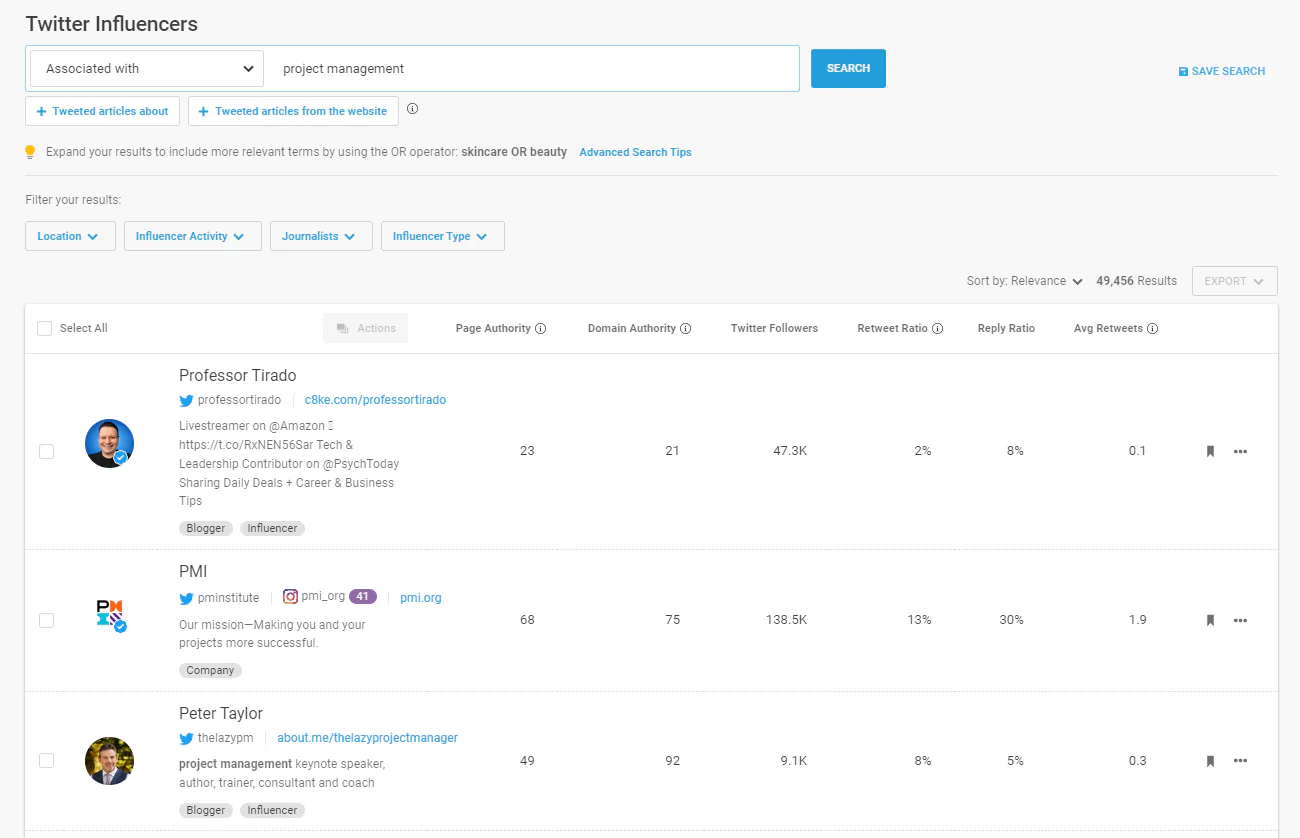Open more options for Professor Tirado

pos(1240,451)
